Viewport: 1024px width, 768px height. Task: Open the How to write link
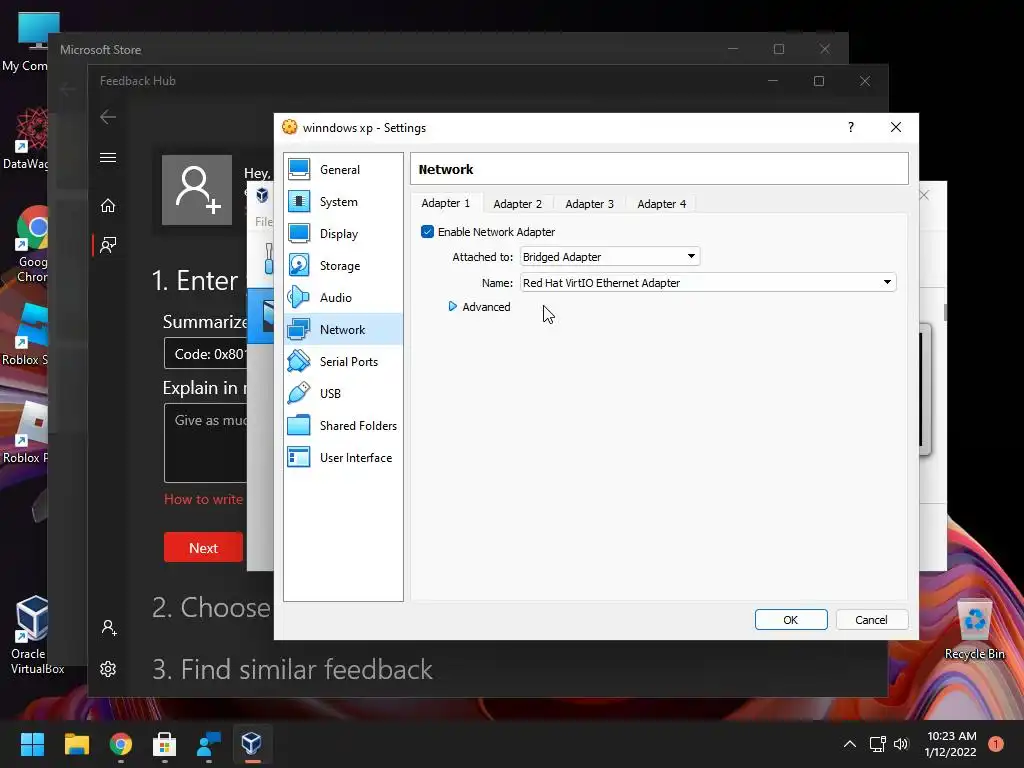[x=203, y=500]
